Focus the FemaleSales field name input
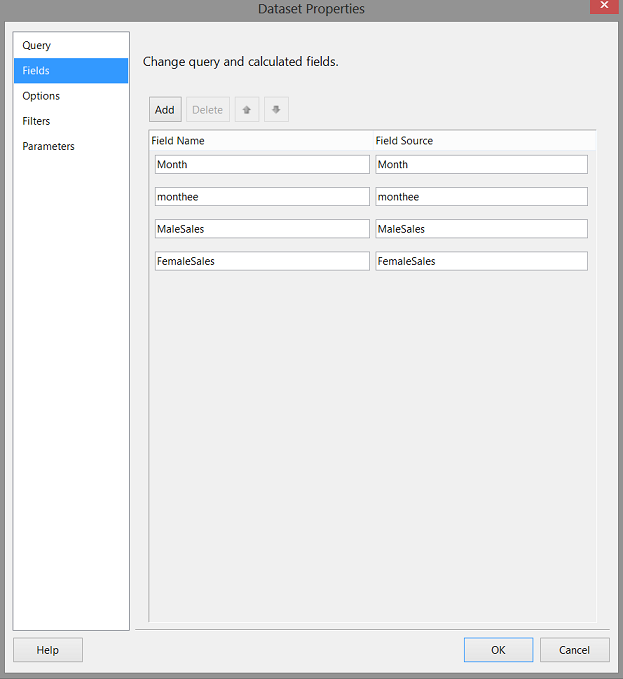 pos(262,261)
